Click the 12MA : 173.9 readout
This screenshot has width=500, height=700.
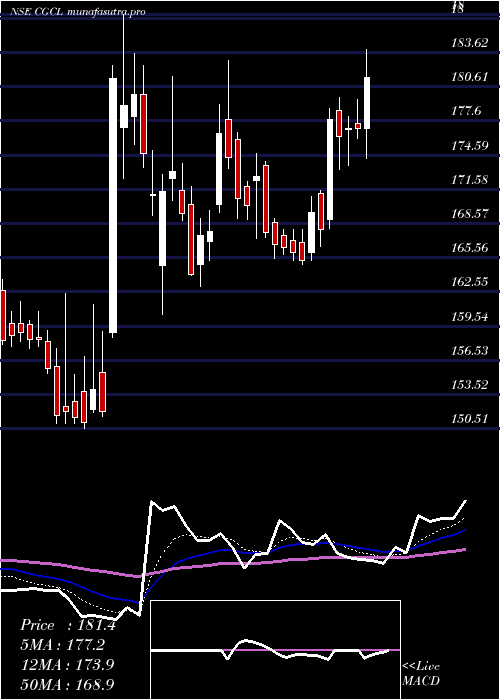pyautogui.click(x=67, y=665)
